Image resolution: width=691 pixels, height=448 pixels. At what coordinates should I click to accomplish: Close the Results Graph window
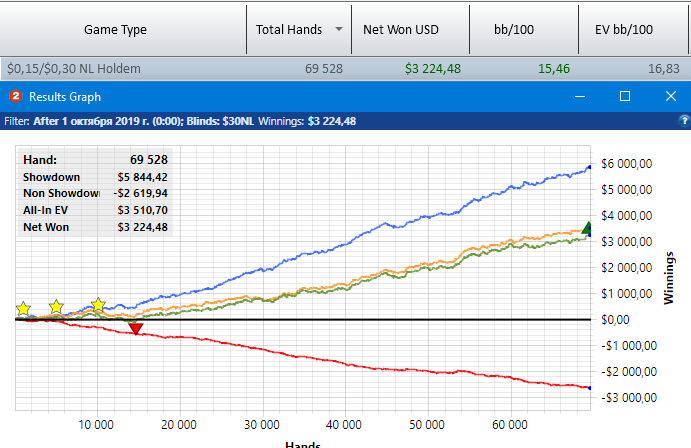coord(671,96)
